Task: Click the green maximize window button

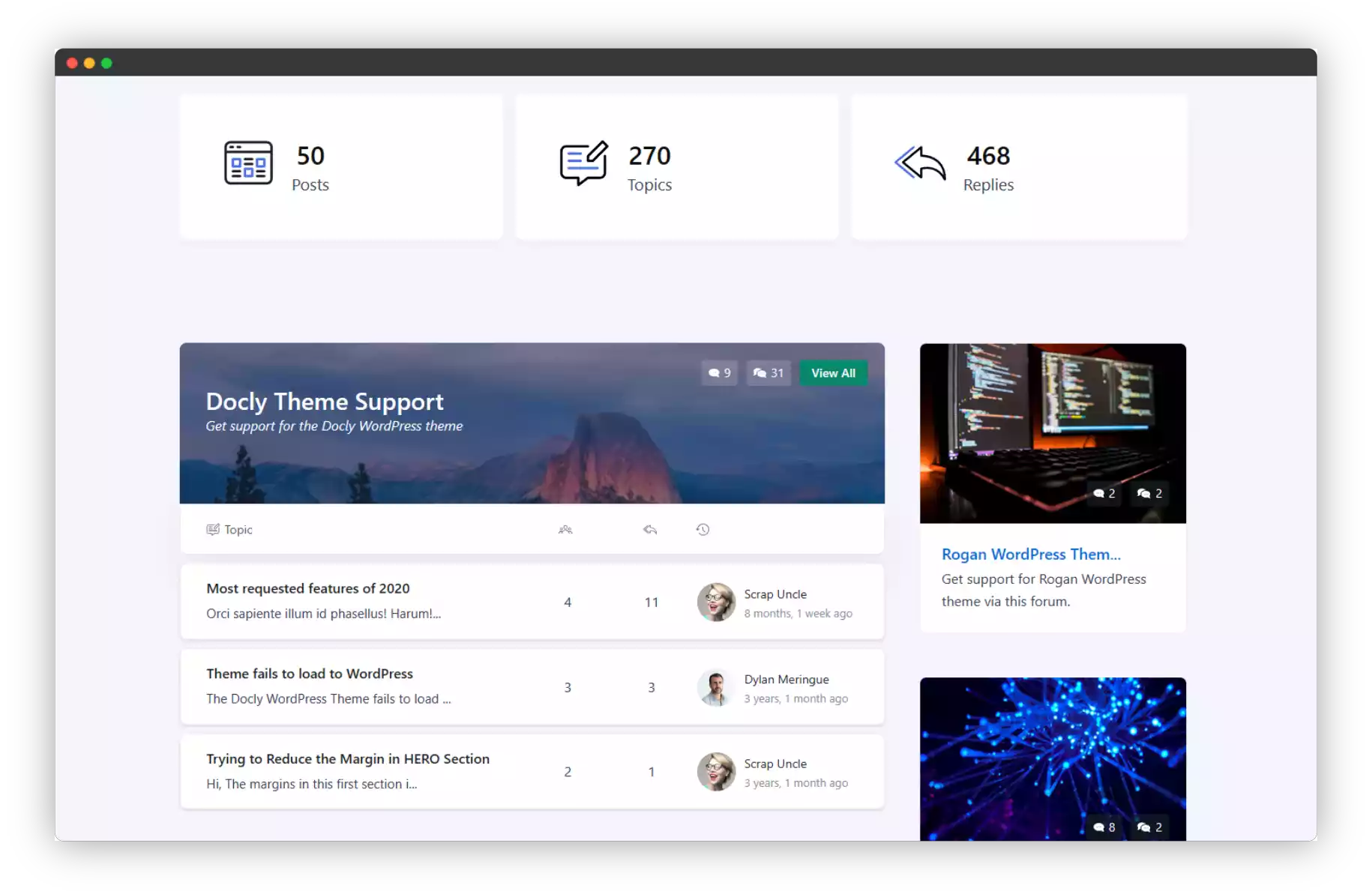Action: (x=106, y=63)
